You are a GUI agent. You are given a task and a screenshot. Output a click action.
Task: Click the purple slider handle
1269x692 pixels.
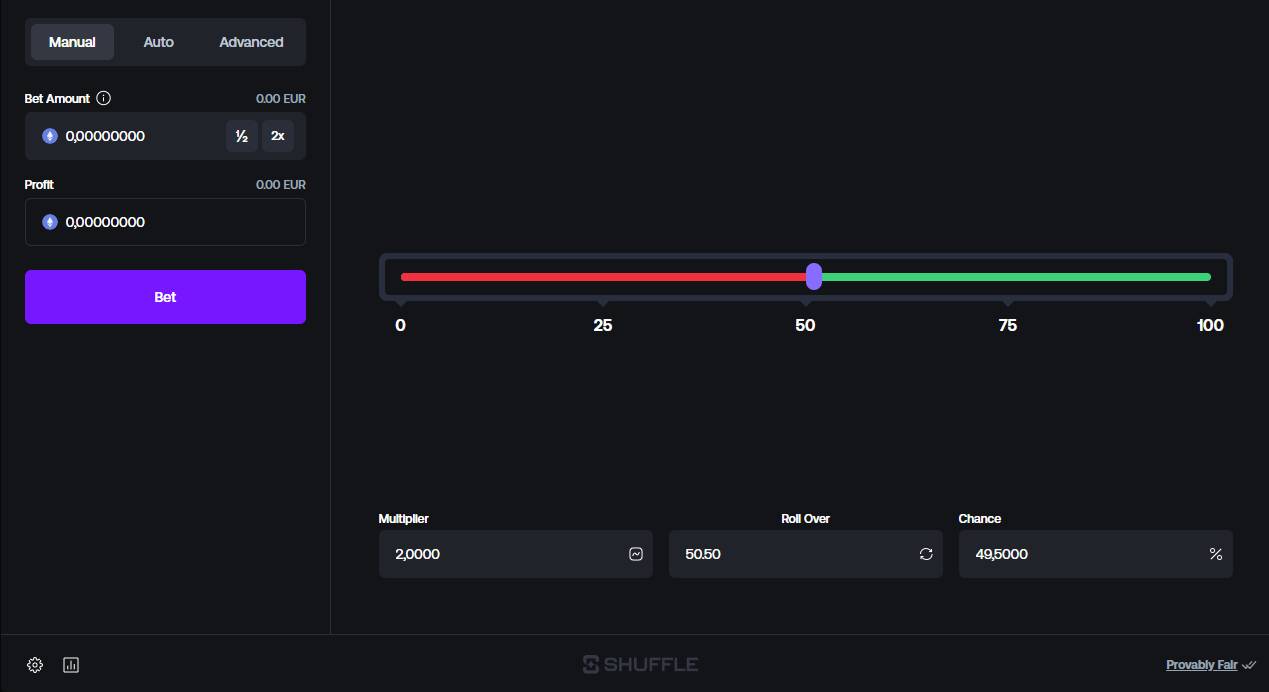[814, 277]
